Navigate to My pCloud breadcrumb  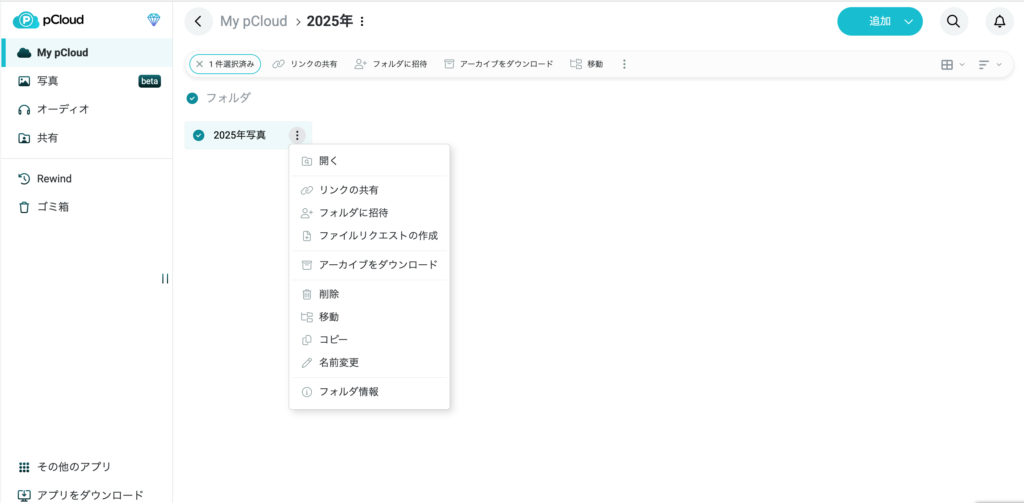point(253,21)
